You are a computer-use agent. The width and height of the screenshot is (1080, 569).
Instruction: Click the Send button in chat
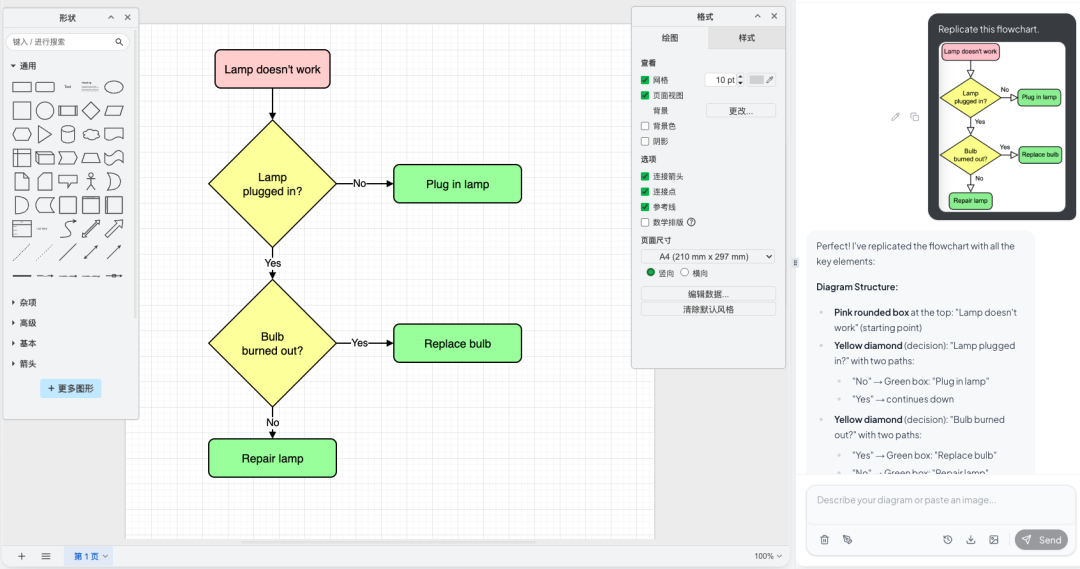point(1041,539)
